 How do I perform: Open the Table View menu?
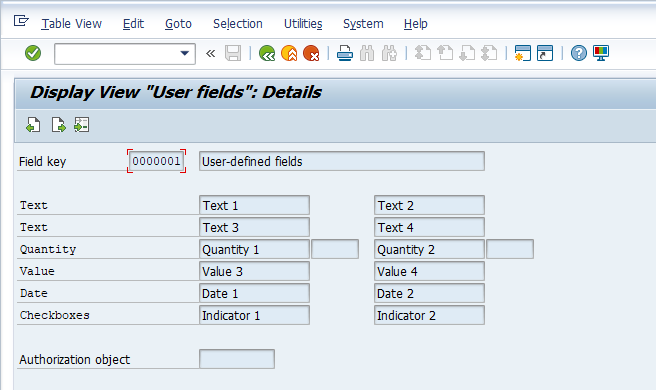click(x=72, y=24)
